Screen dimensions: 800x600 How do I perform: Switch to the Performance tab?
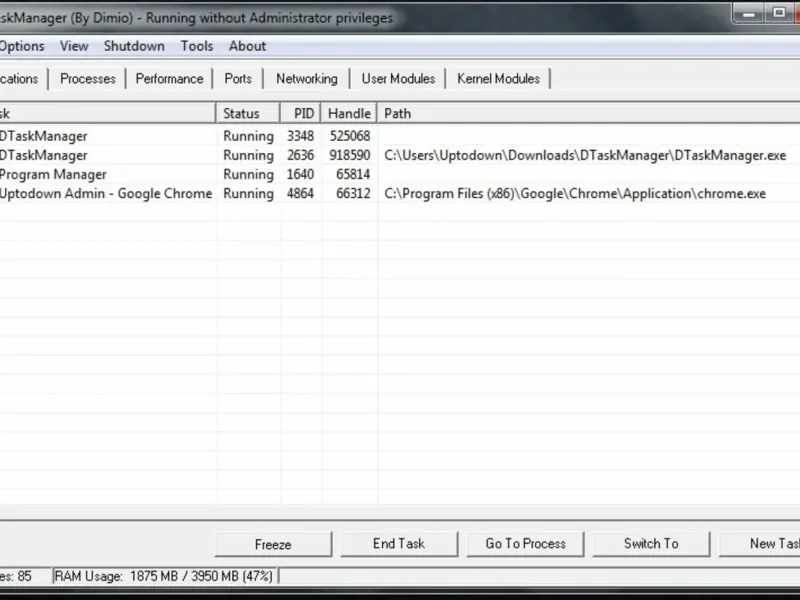[x=169, y=79]
